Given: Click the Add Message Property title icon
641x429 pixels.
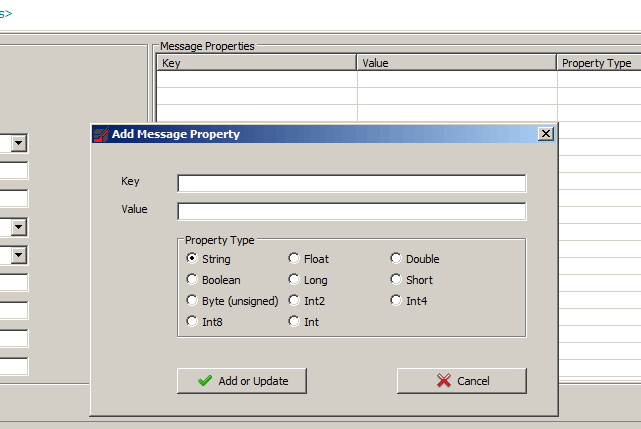Looking at the screenshot, I should 100,134.
